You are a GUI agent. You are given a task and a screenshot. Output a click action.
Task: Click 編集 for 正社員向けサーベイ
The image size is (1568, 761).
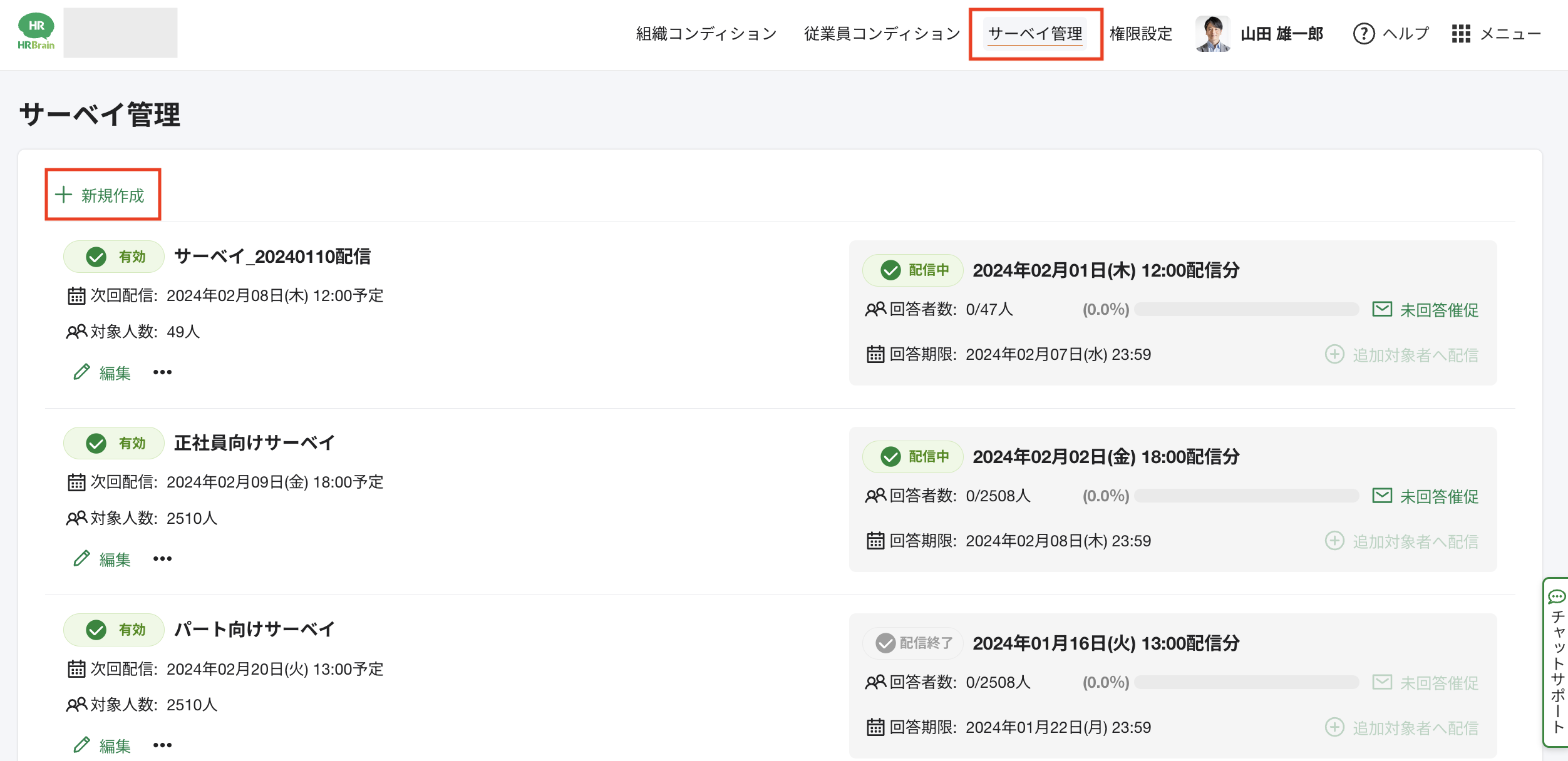(115, 559)
